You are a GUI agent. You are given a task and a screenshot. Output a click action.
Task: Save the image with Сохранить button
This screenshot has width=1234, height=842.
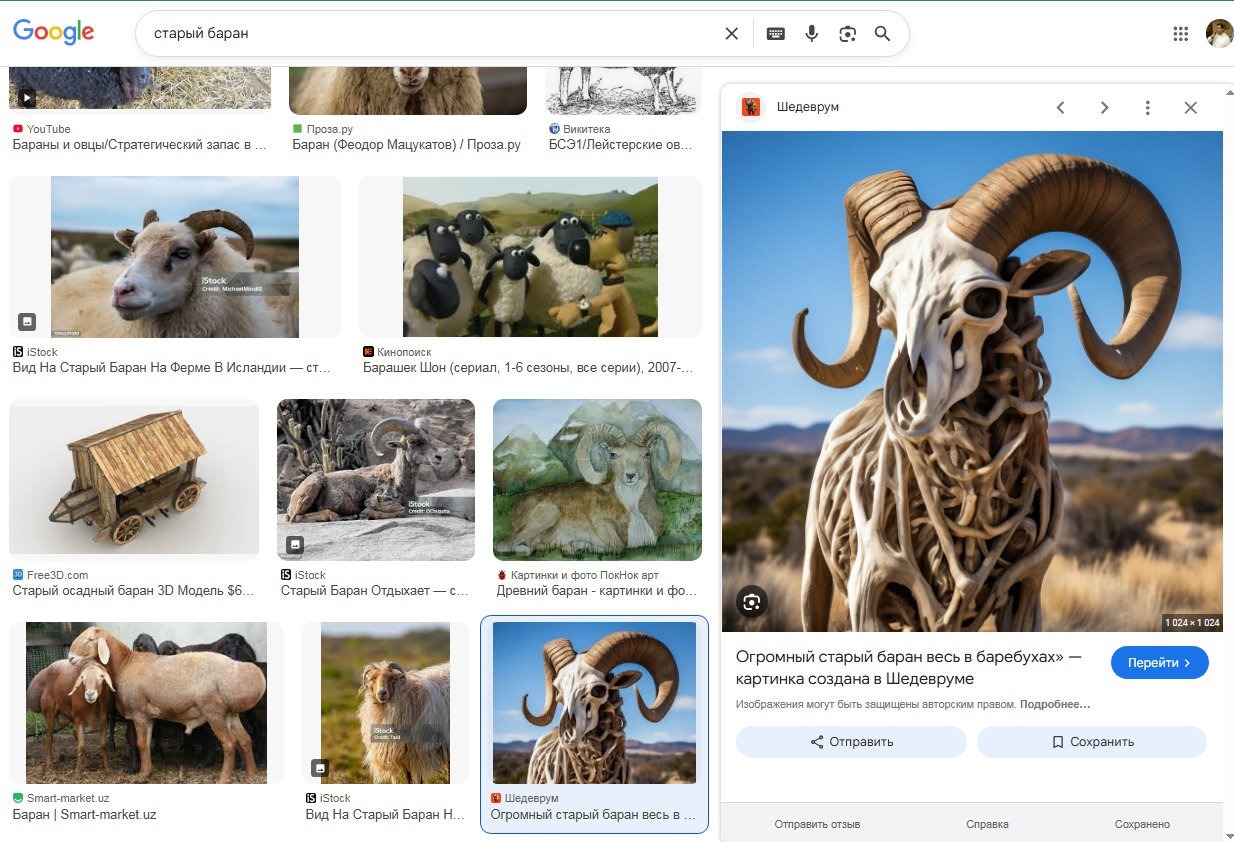1091,742
